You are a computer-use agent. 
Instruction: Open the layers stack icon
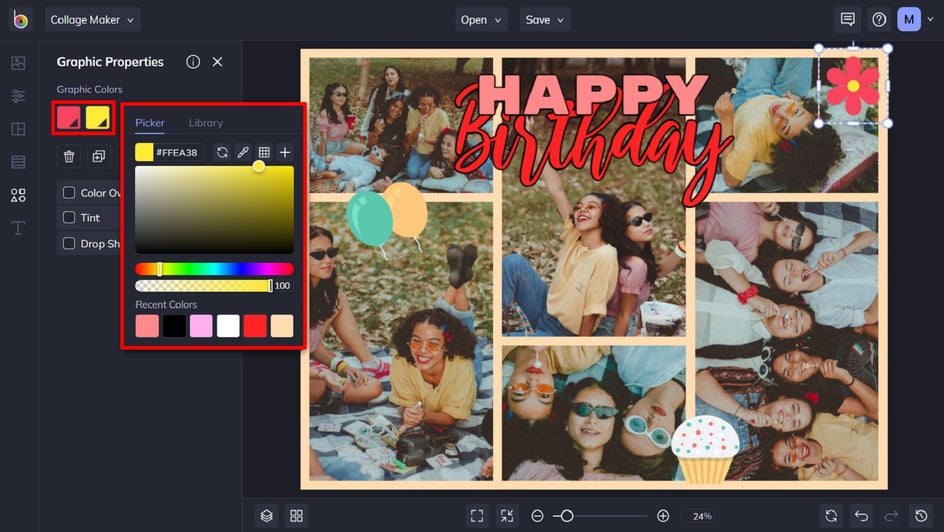coord(267,516)
